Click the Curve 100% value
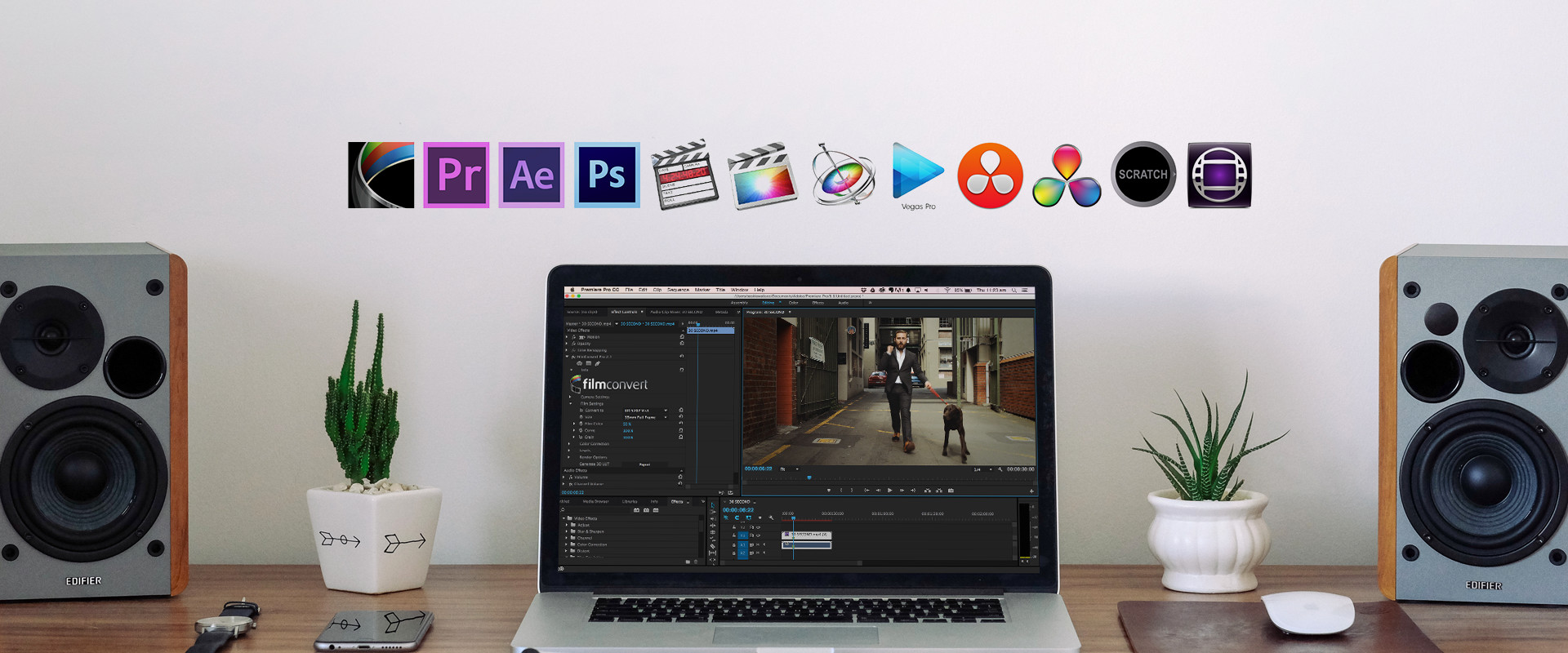This screenshot has height=653, width=1568. (x=628, y=431)
